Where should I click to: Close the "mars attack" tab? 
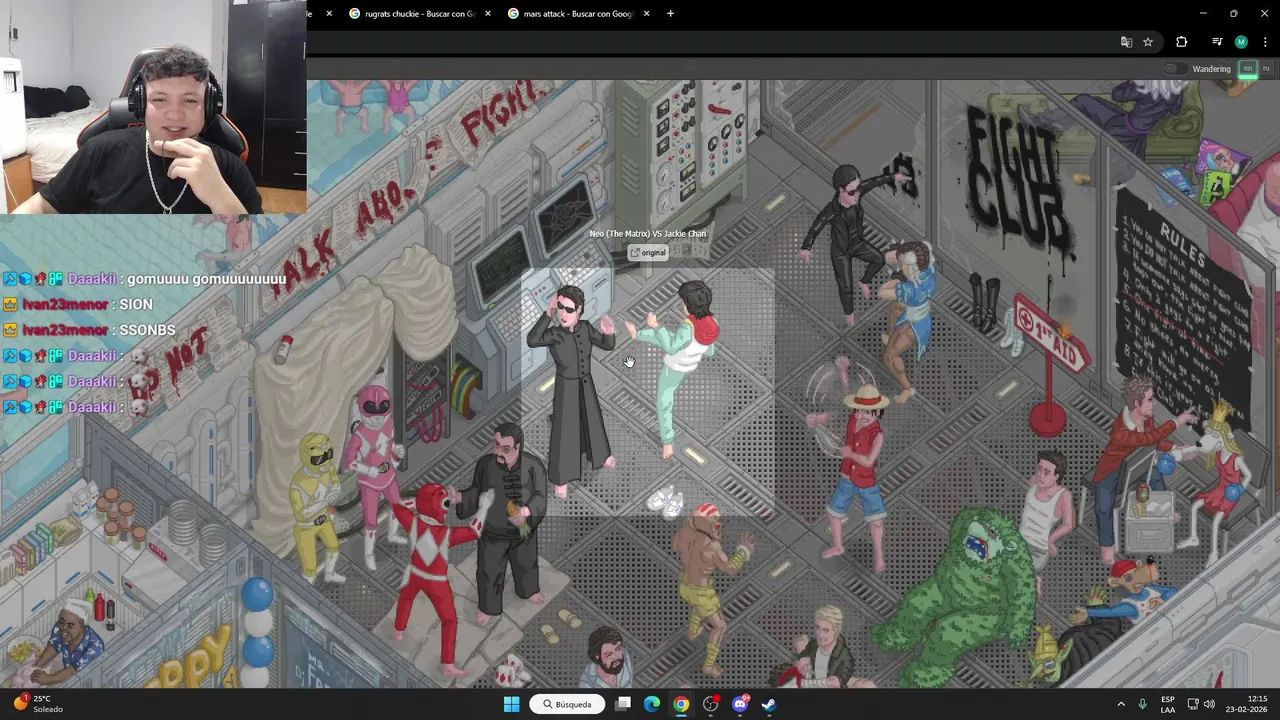click(646, 14)
